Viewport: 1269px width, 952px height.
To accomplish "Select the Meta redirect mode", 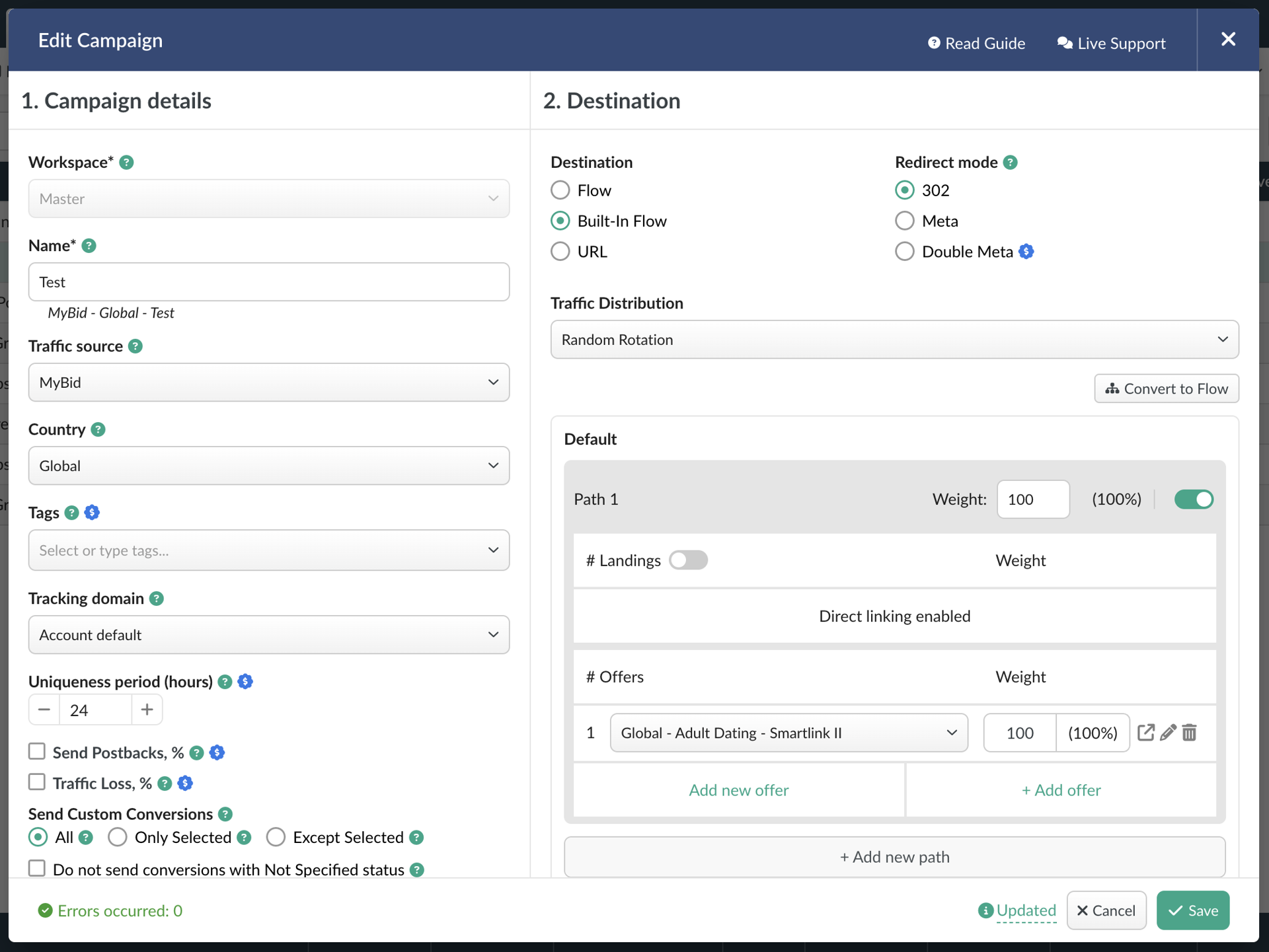I will (x=904, y=221).
